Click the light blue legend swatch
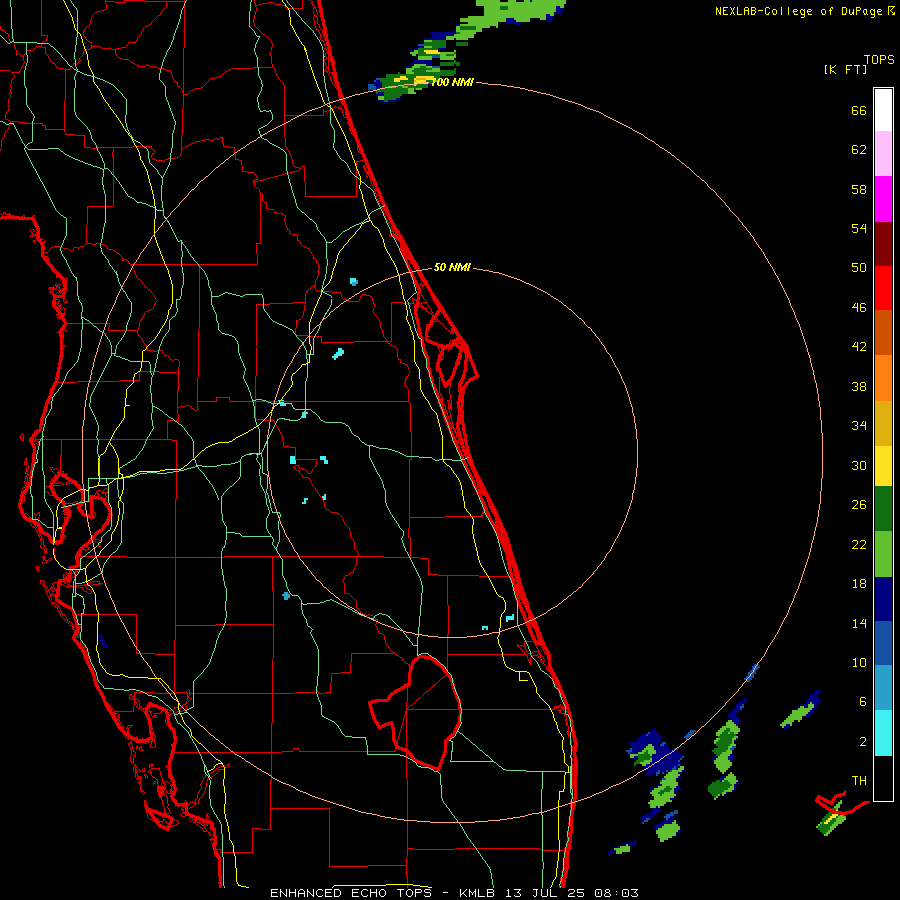The height and width of the screenshot is (900, 900). click(883, 688)
